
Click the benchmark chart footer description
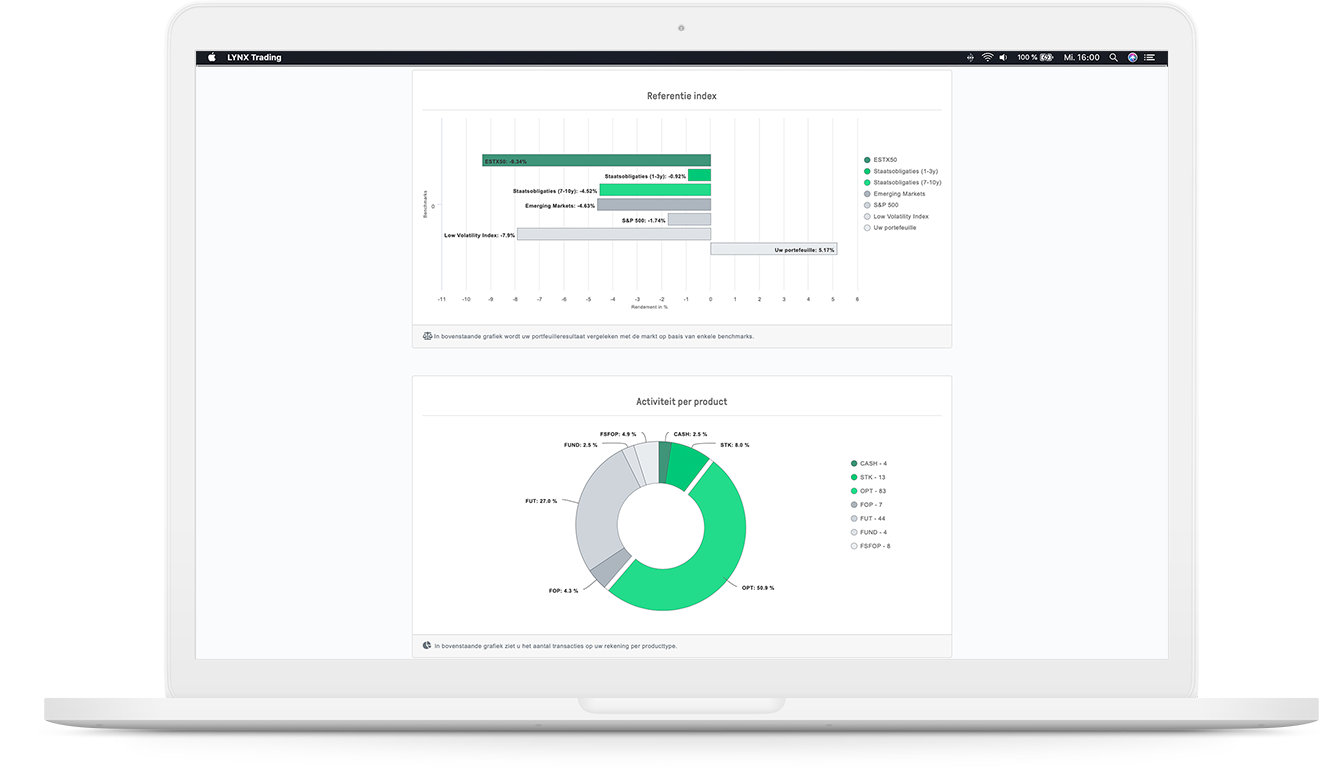(594, 336)
